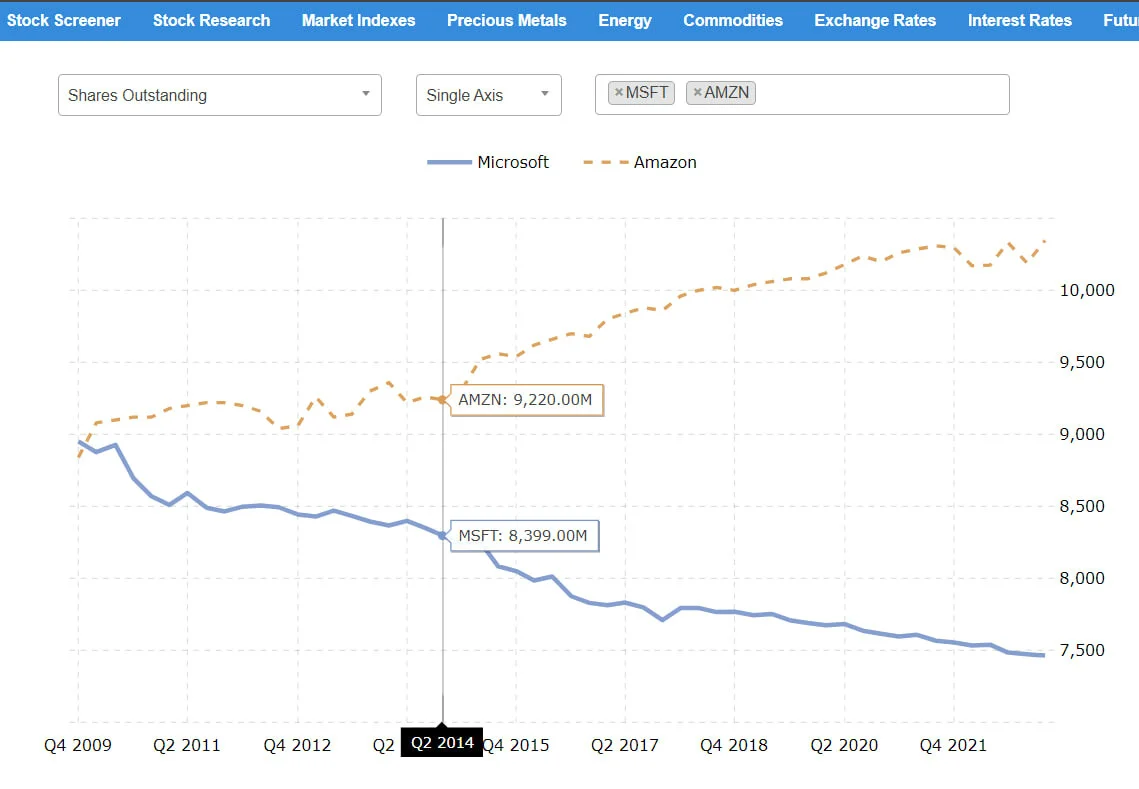
Task: Click the Q4 2021 axis label
Action: 953,745
